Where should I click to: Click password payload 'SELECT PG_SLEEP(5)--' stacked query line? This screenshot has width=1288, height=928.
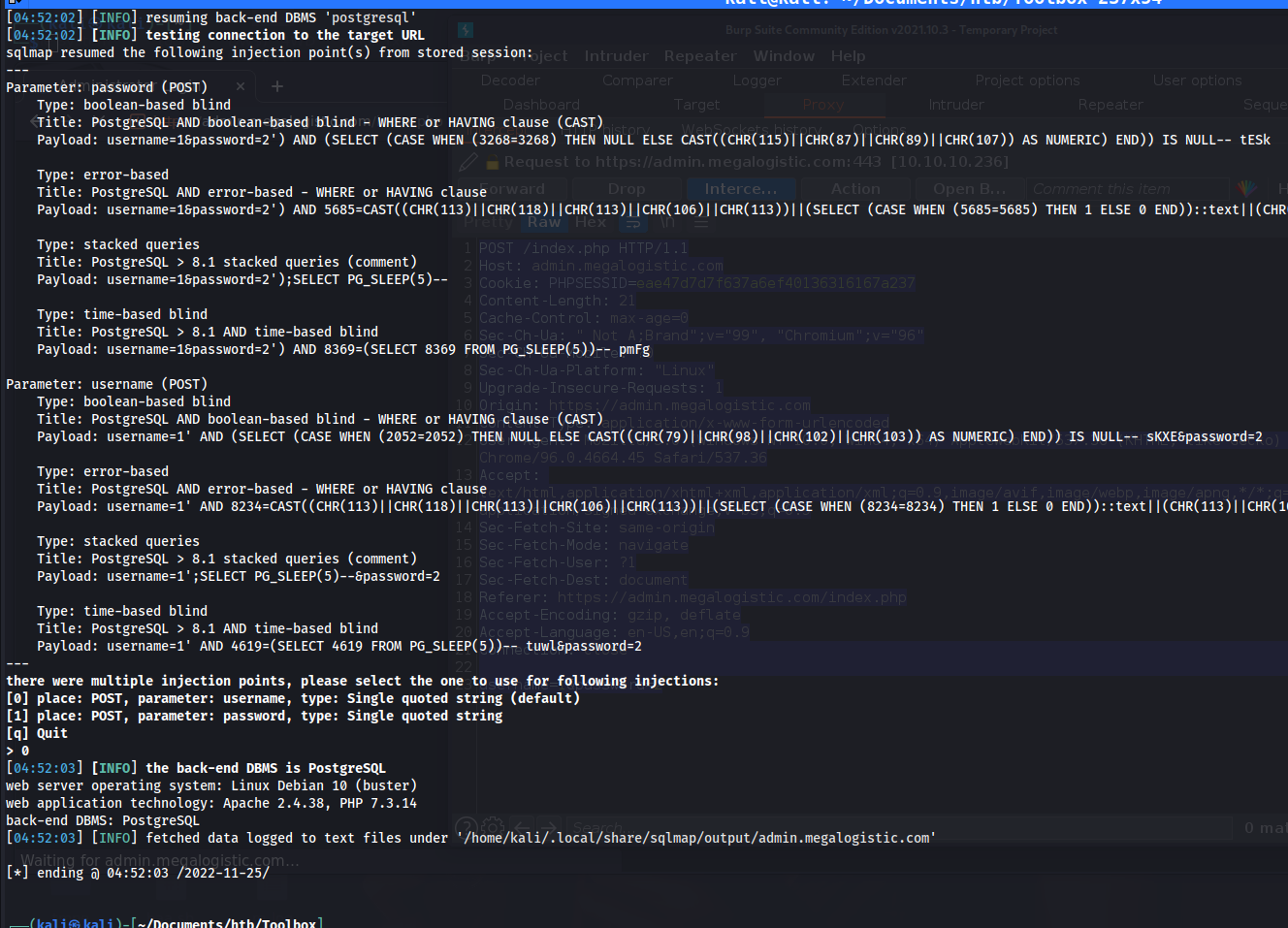pyautogui.click(x=242, y=279)
